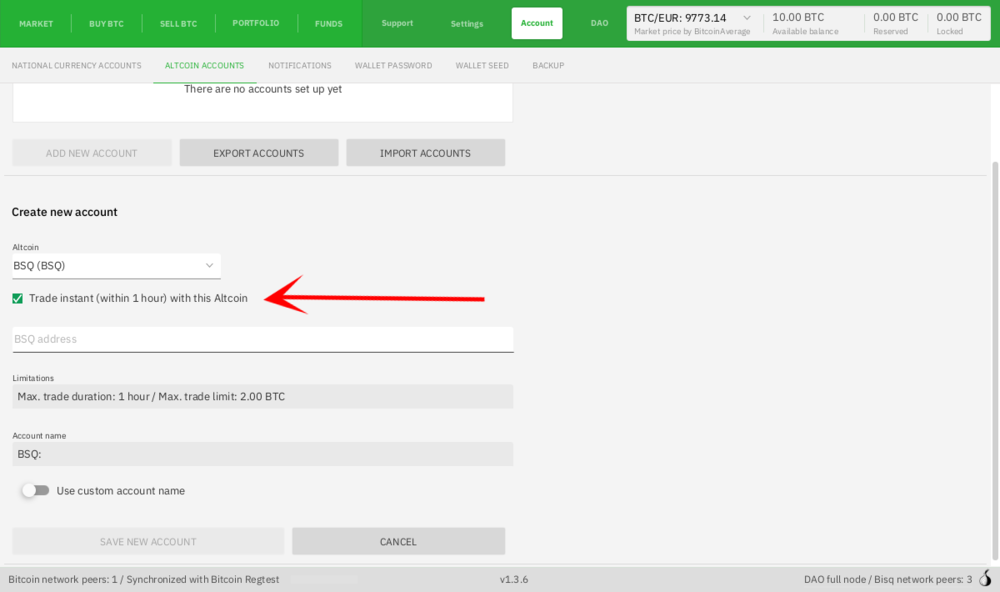This screenshot has width=1000, height=592.
Task: Toggle Use custom account name switch
Action: point(35,491)
